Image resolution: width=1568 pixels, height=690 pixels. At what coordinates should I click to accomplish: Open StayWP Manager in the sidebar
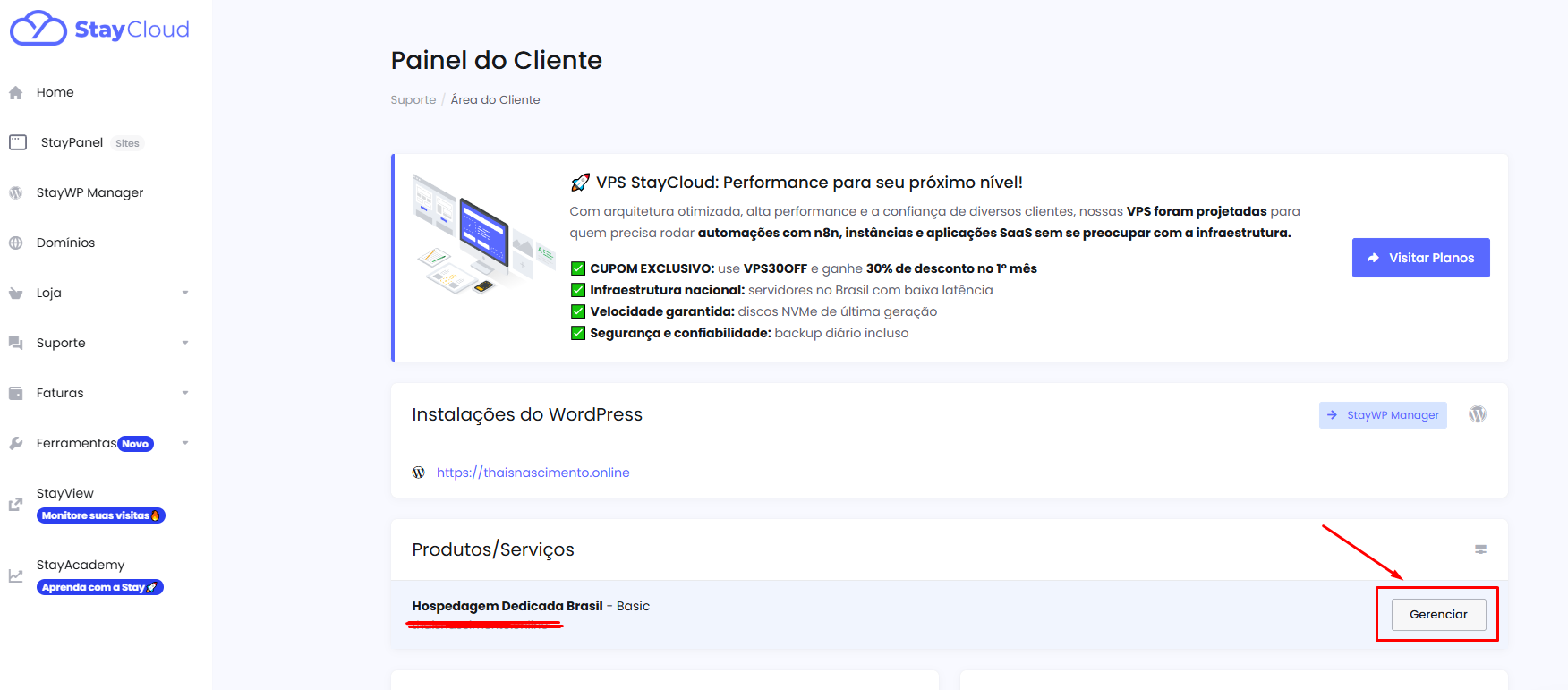(x=89, y=192)
